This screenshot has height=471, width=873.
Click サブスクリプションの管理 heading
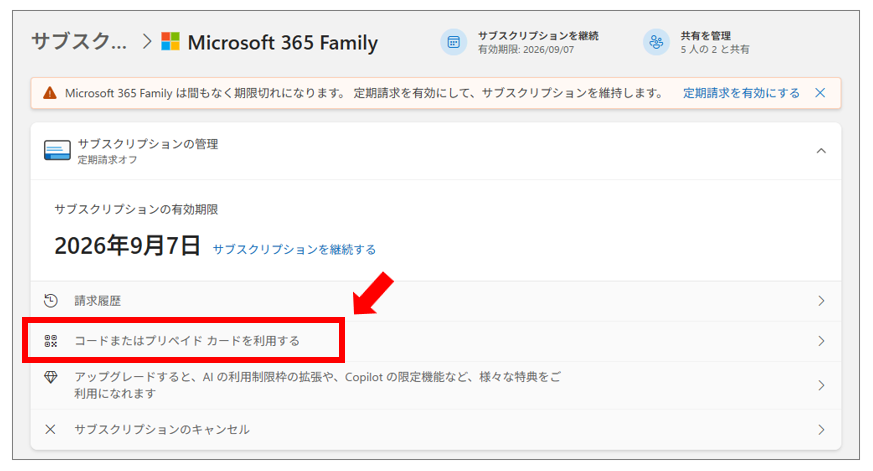pyautogui.click(x=148, y=144)
